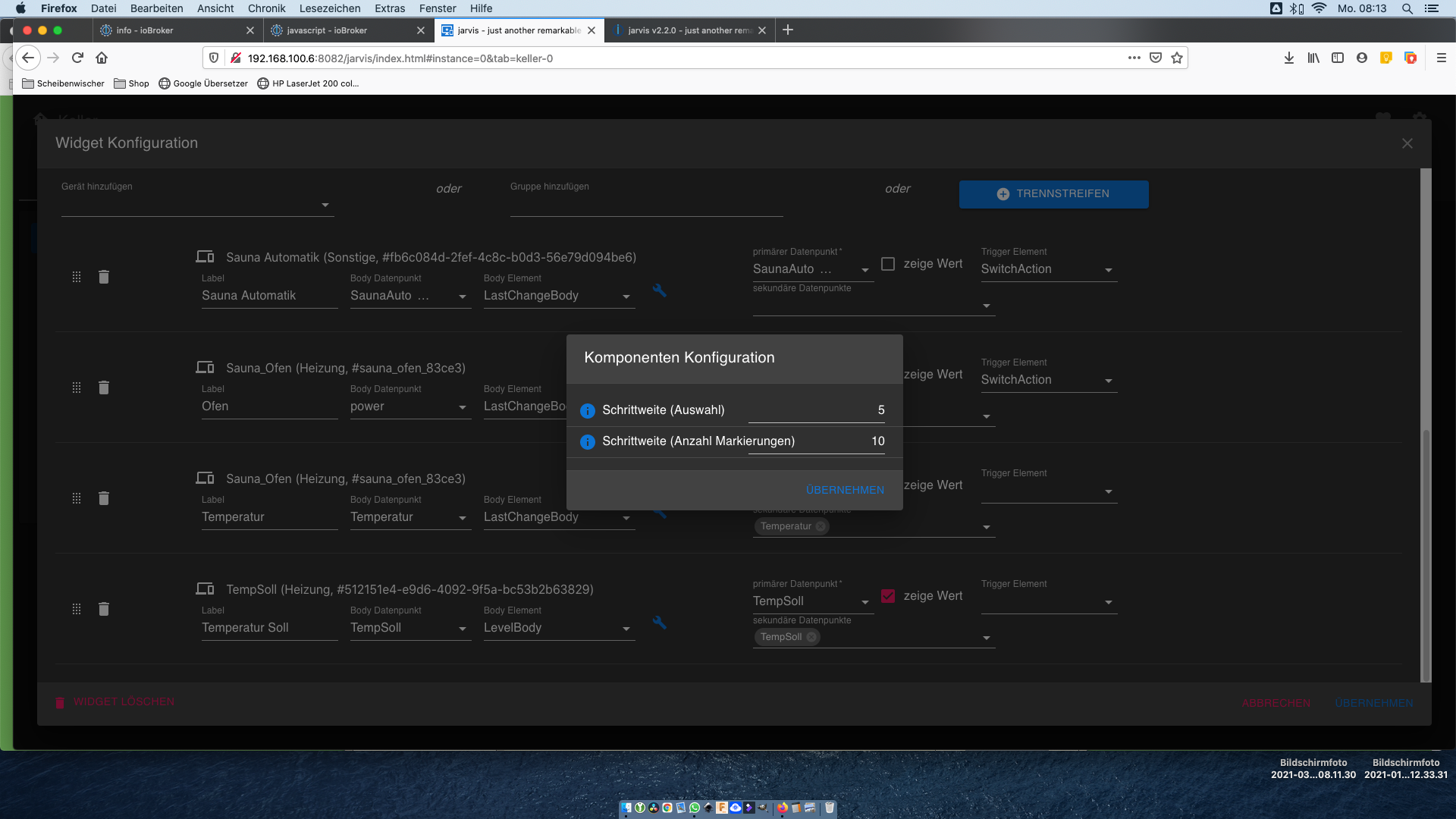Open primärer Datenpunkt dropdown showing TempSoll
Screen dimensions: 1456x819
813,601
